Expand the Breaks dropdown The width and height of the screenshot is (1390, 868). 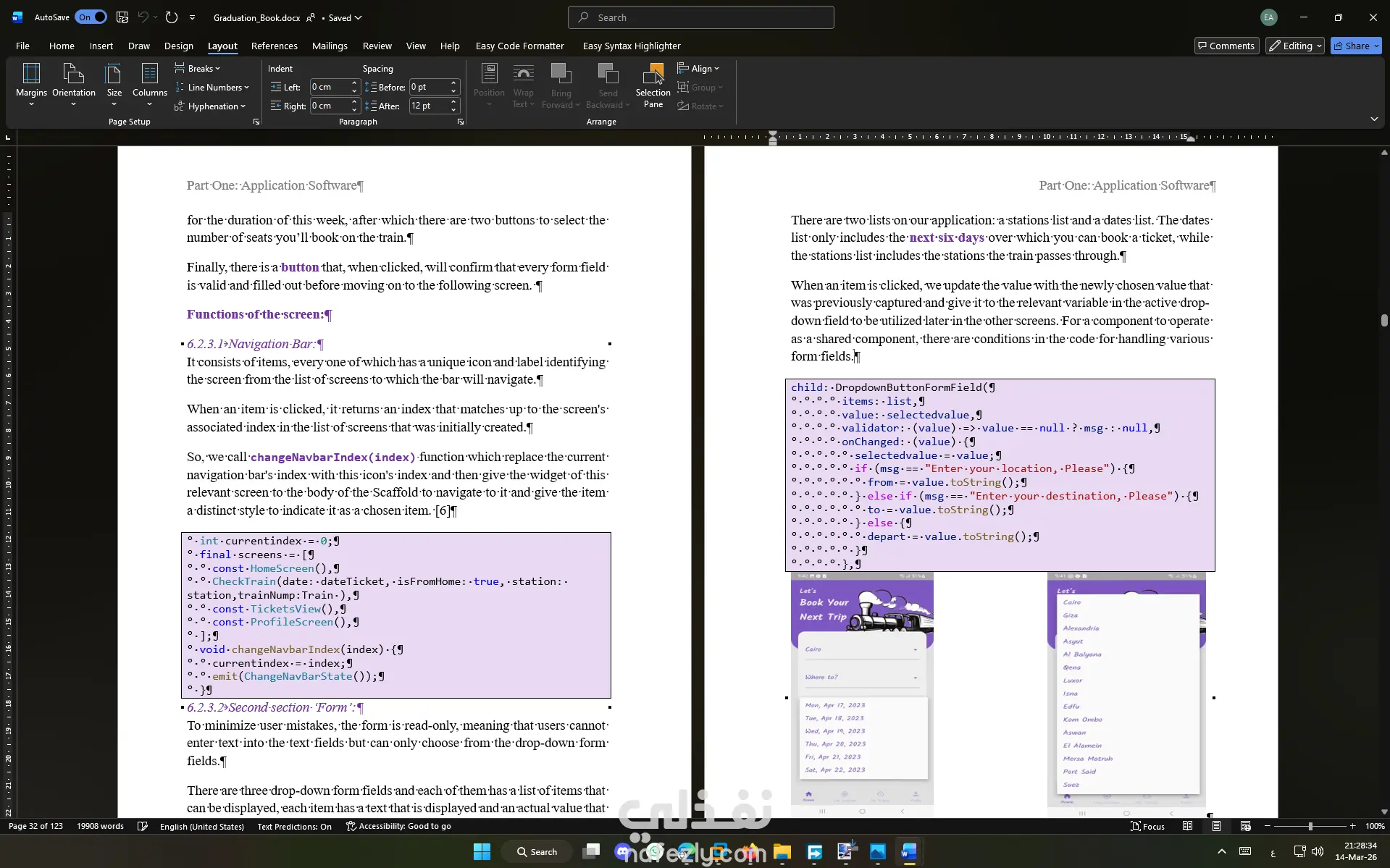coord(198,69)
